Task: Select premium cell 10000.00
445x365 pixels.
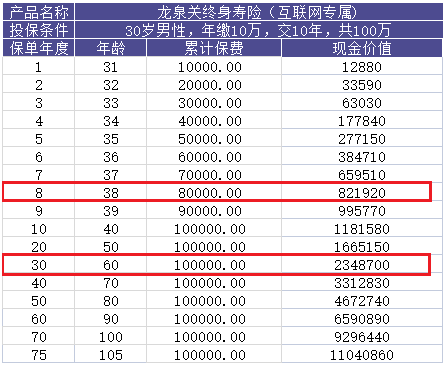Action: pos(214,67)
